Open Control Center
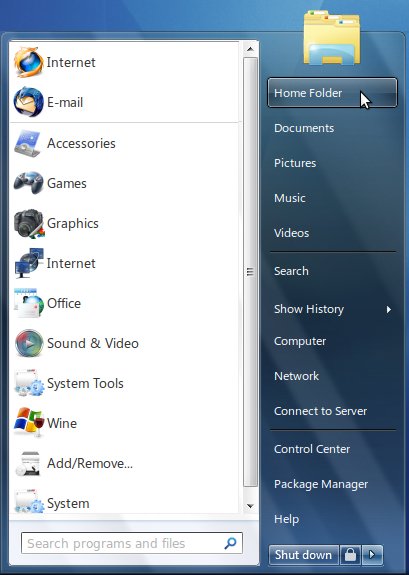This screenshot has height=575, width=409. 312,449
